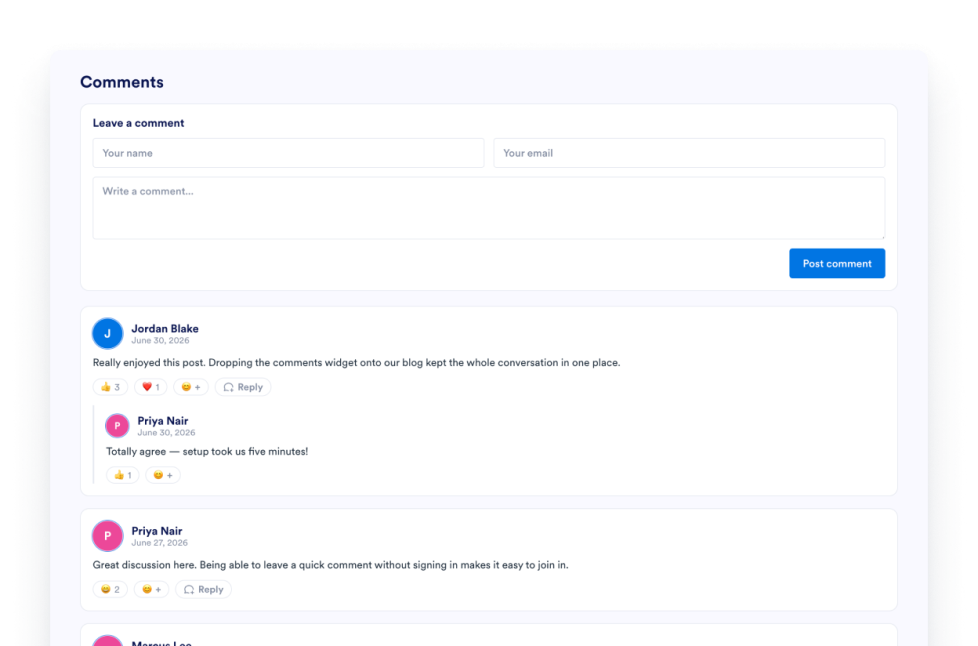Screen dimensions: 978x646
Task: Click Jordan Blake's J avatar
Action: point(107,334)
